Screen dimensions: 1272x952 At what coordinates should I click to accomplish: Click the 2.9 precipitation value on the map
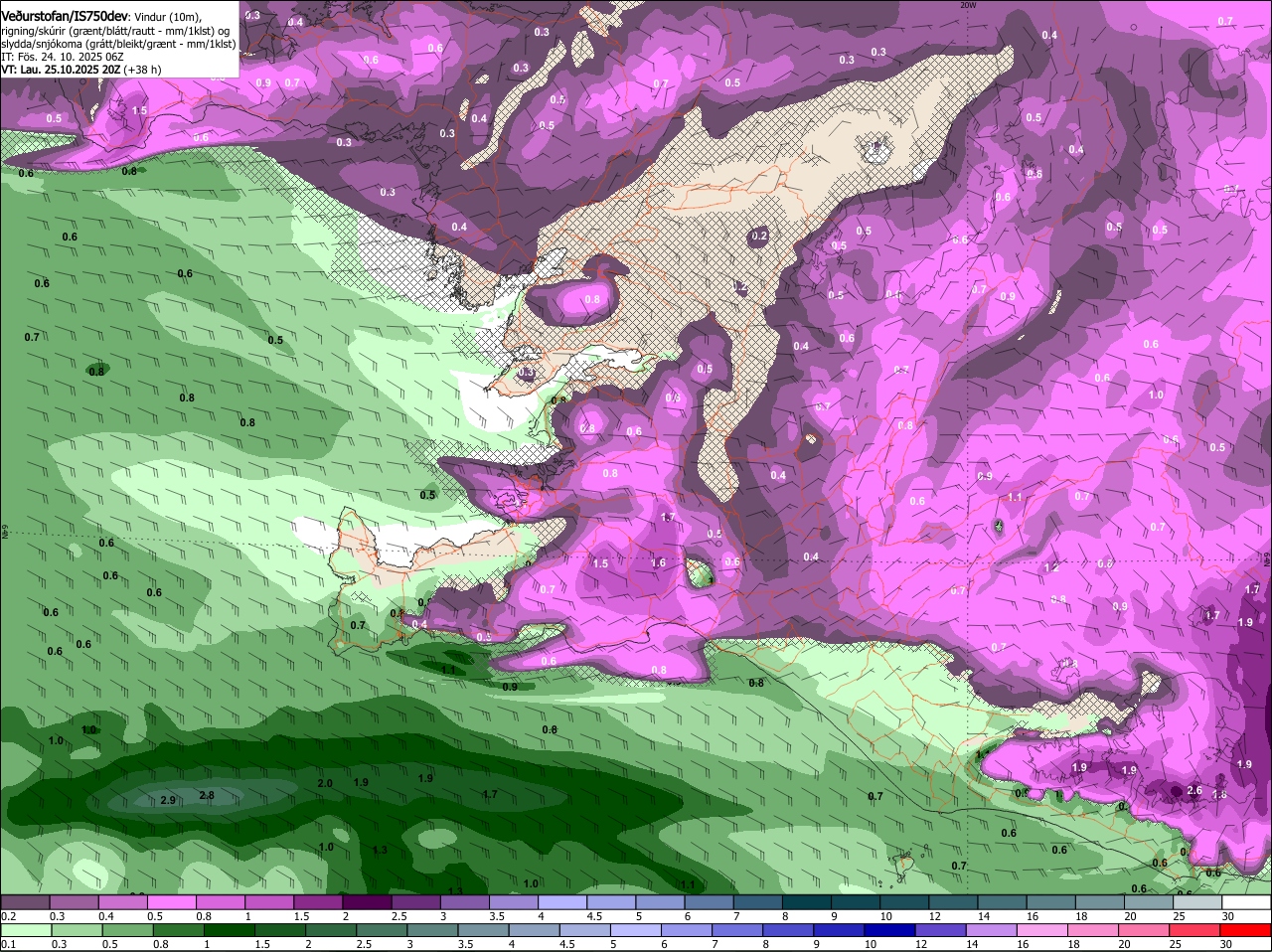pos(168,800)
